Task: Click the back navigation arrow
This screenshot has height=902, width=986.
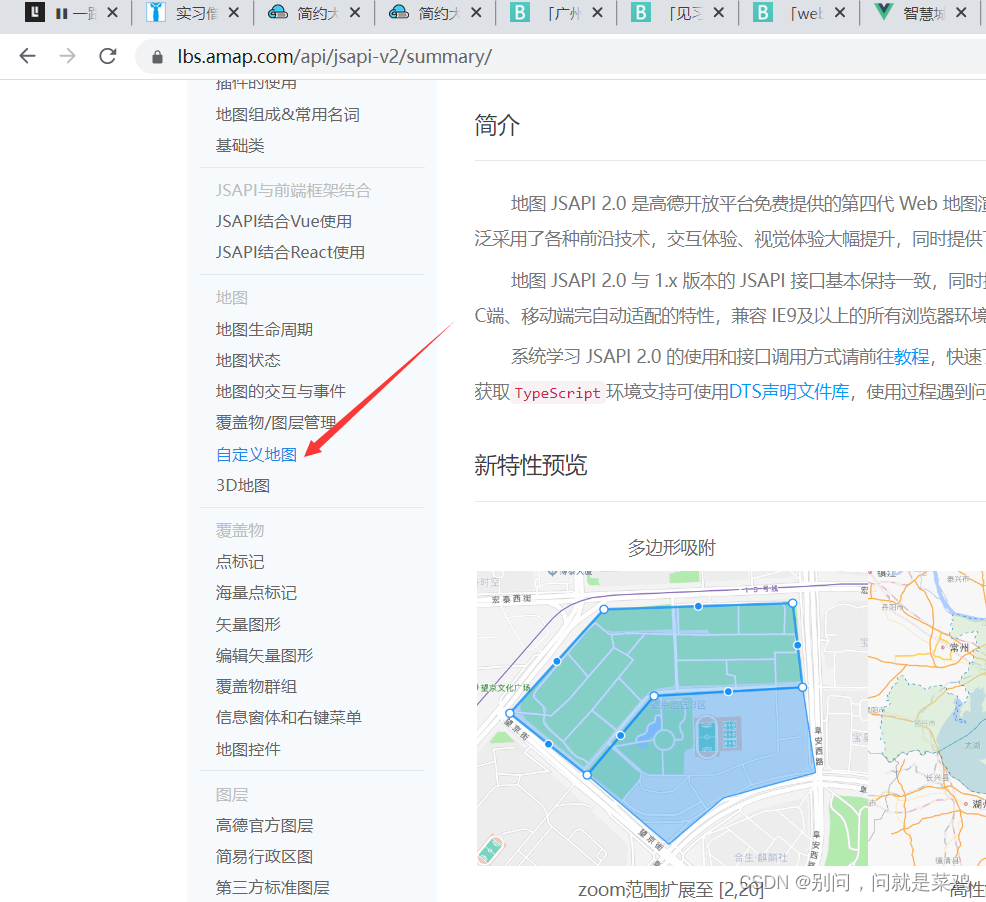Action: pos(27,58)
